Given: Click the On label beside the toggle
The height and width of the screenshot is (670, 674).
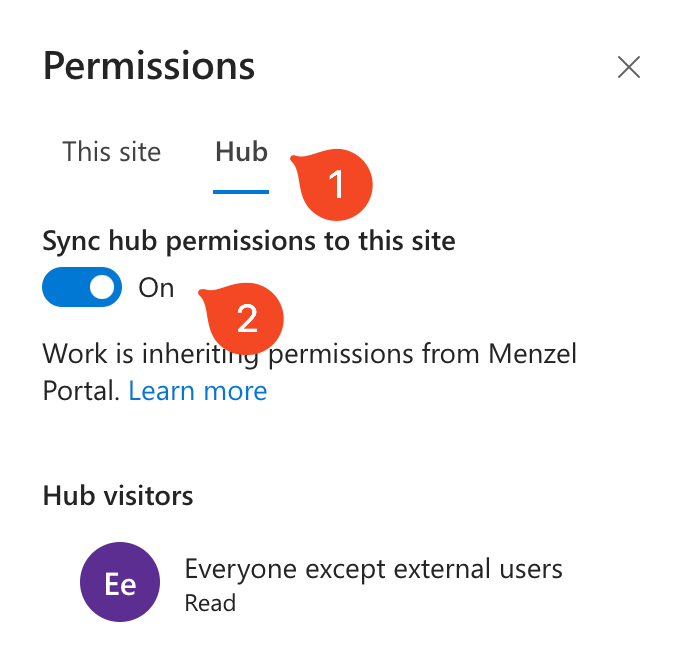Looking at the screenshot, I should coord(156,288).
